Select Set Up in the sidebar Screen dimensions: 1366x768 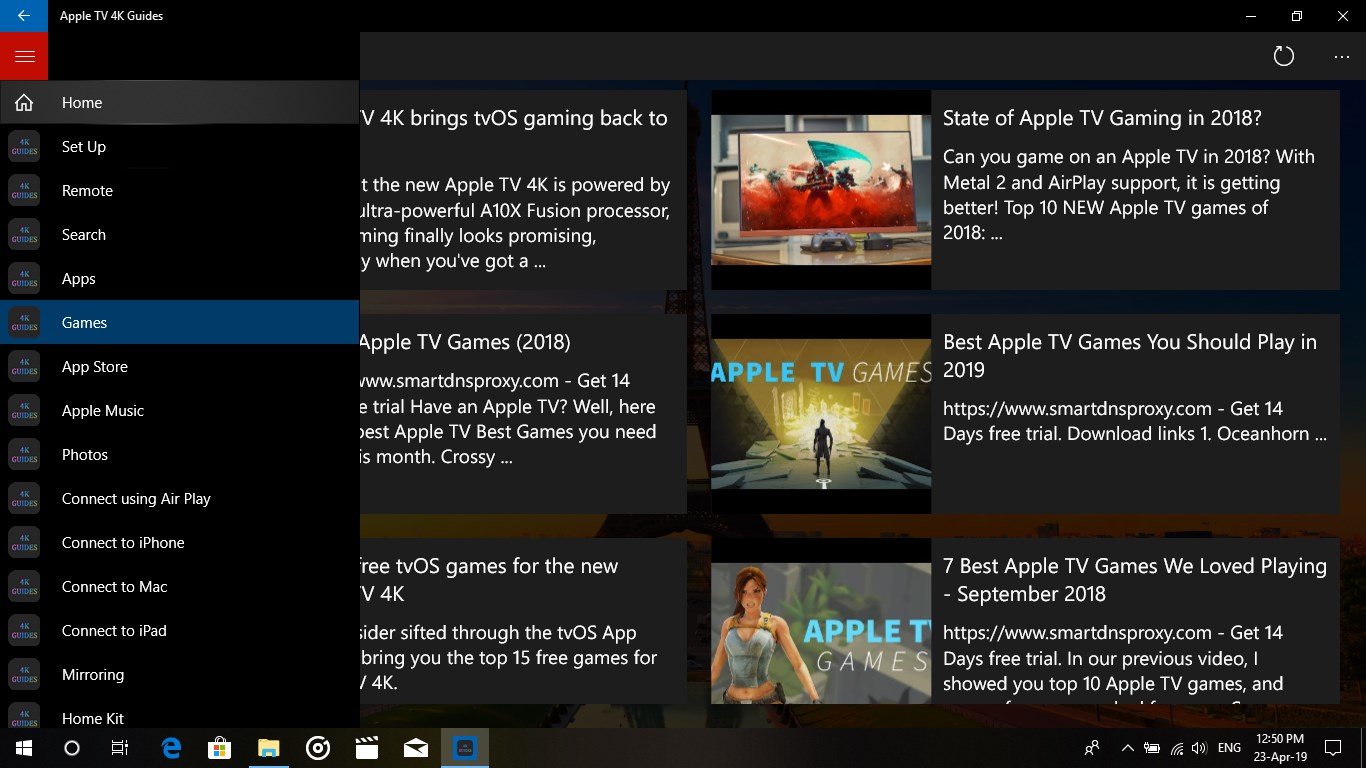pos(180,146)
